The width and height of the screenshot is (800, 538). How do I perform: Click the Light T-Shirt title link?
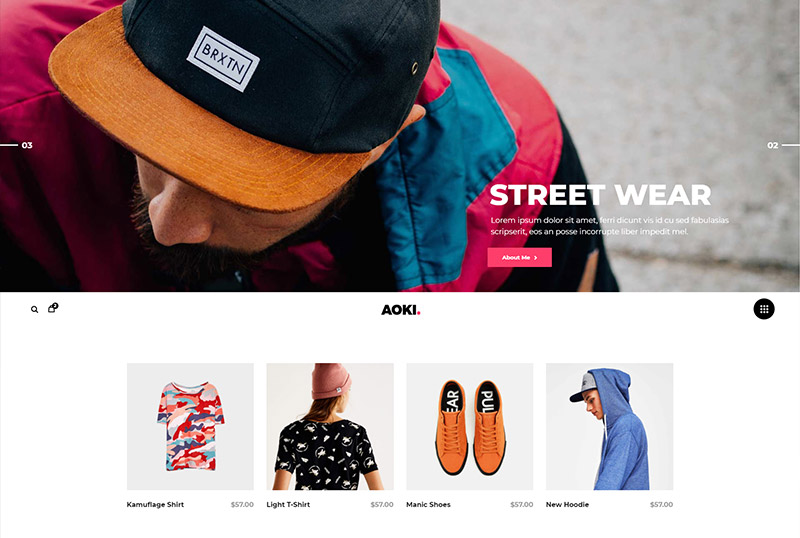(x=288, y=504)
